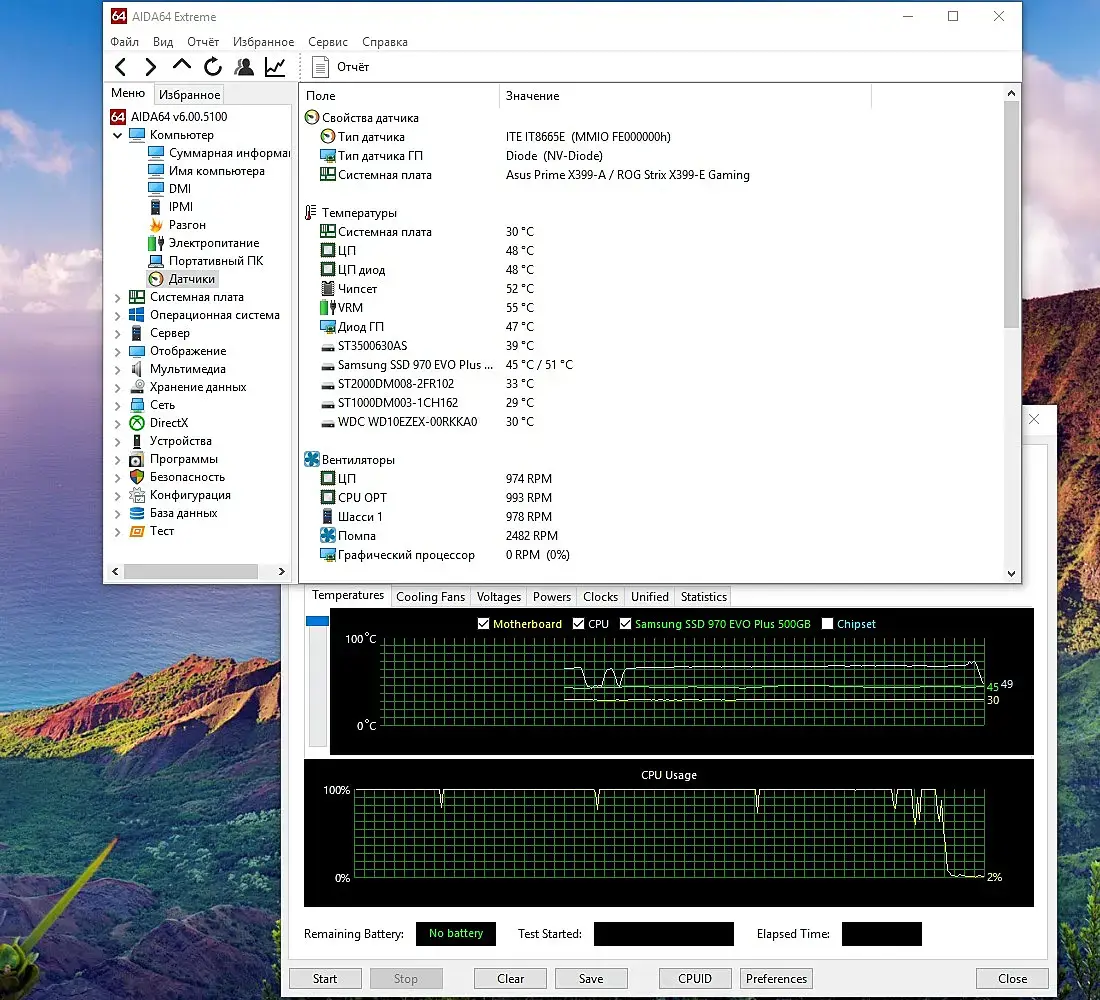
Task: Click the Сеть network icon
Action: (137, 405)
